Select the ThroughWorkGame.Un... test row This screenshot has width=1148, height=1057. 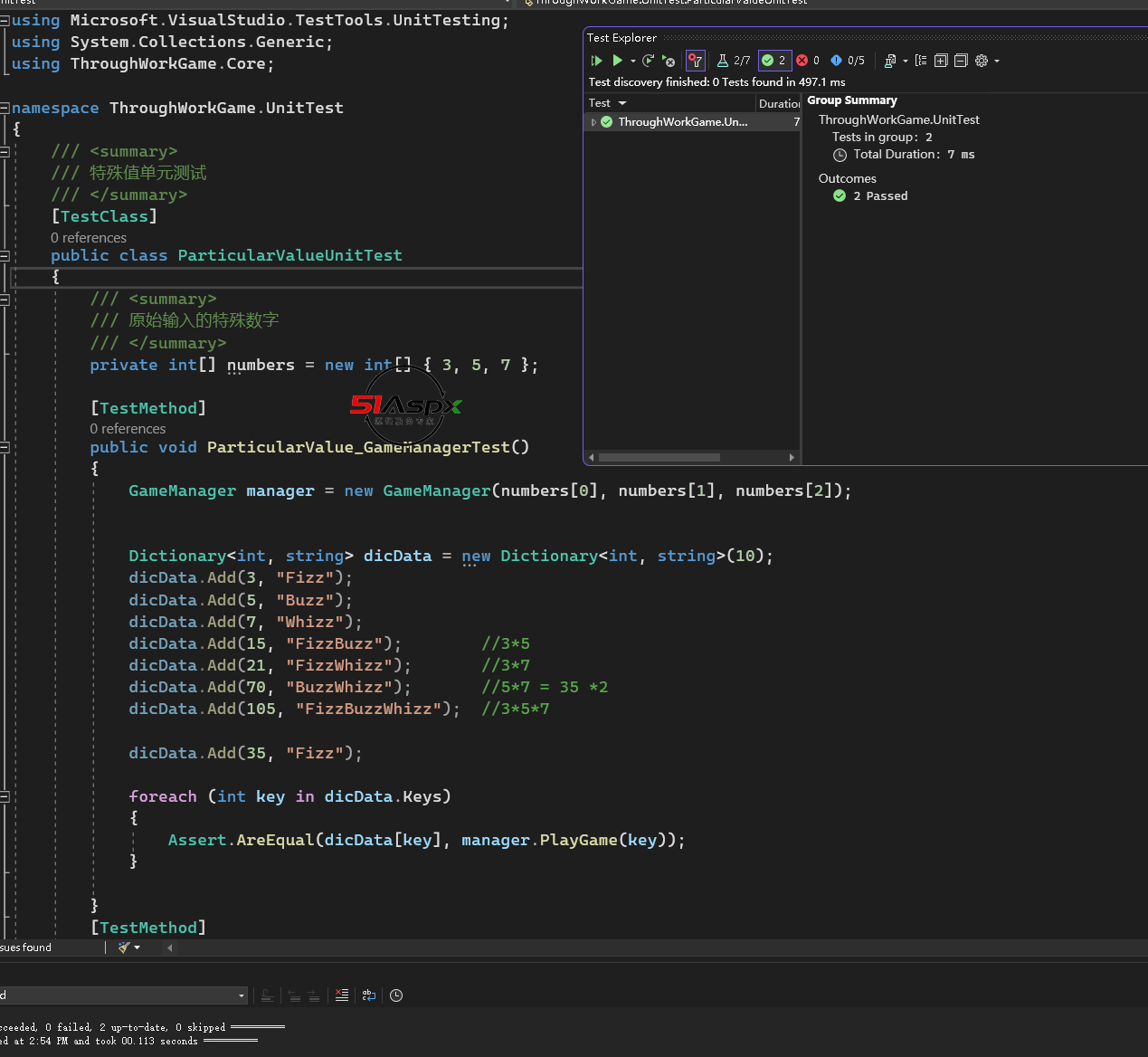(x=693, y=122)
